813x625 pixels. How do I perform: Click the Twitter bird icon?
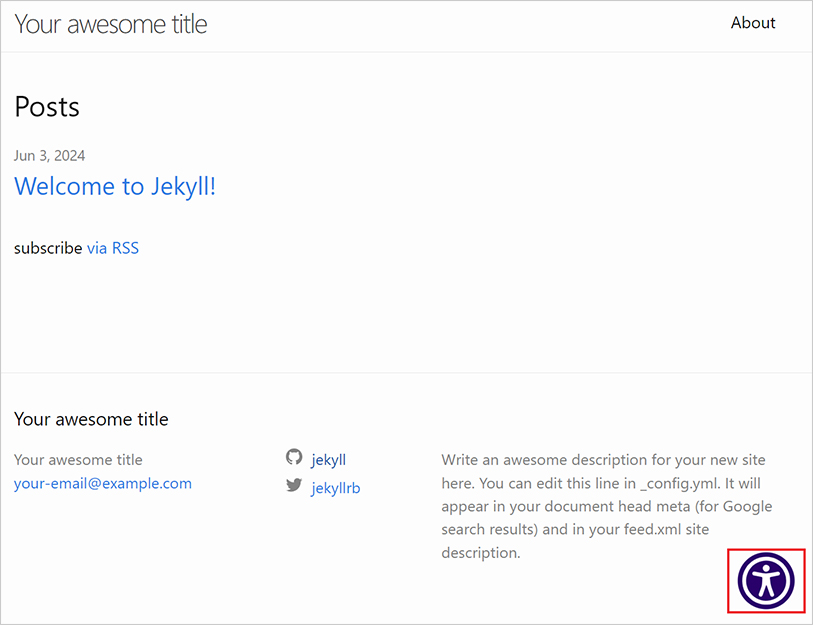(x=294, y=485)
